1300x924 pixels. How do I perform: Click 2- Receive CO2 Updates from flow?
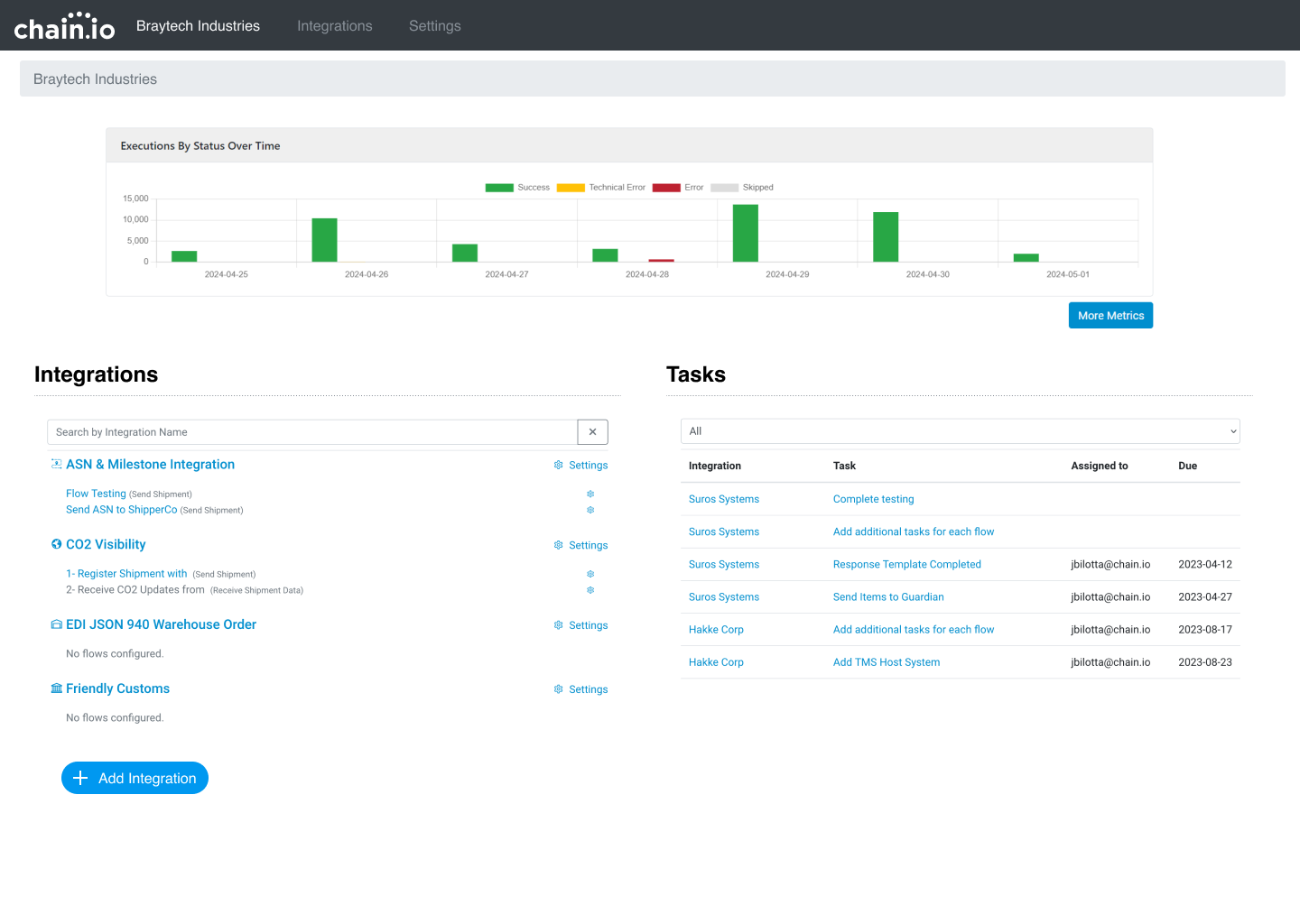[x=135, y=590]
